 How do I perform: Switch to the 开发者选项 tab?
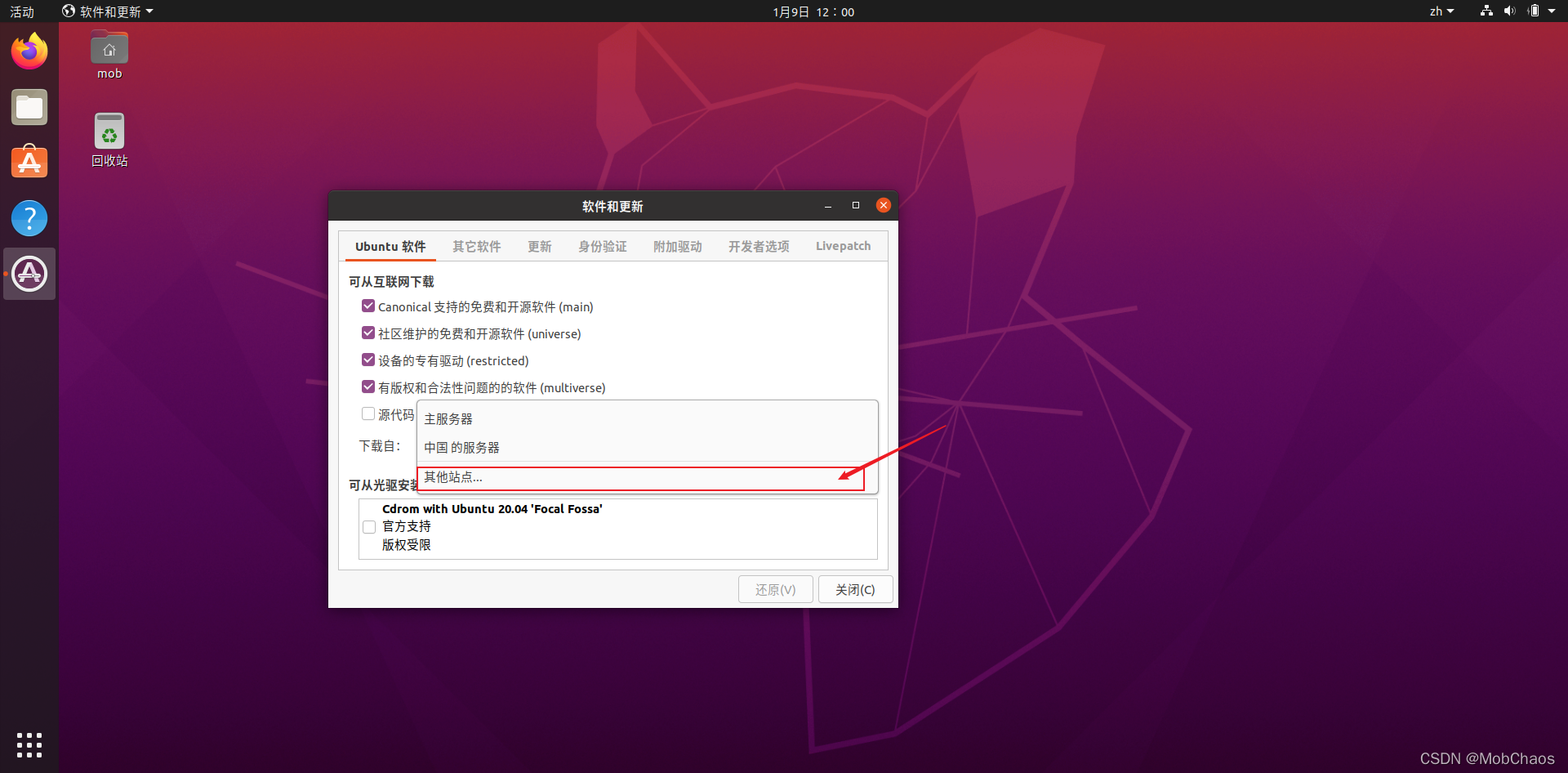(759, 246)
